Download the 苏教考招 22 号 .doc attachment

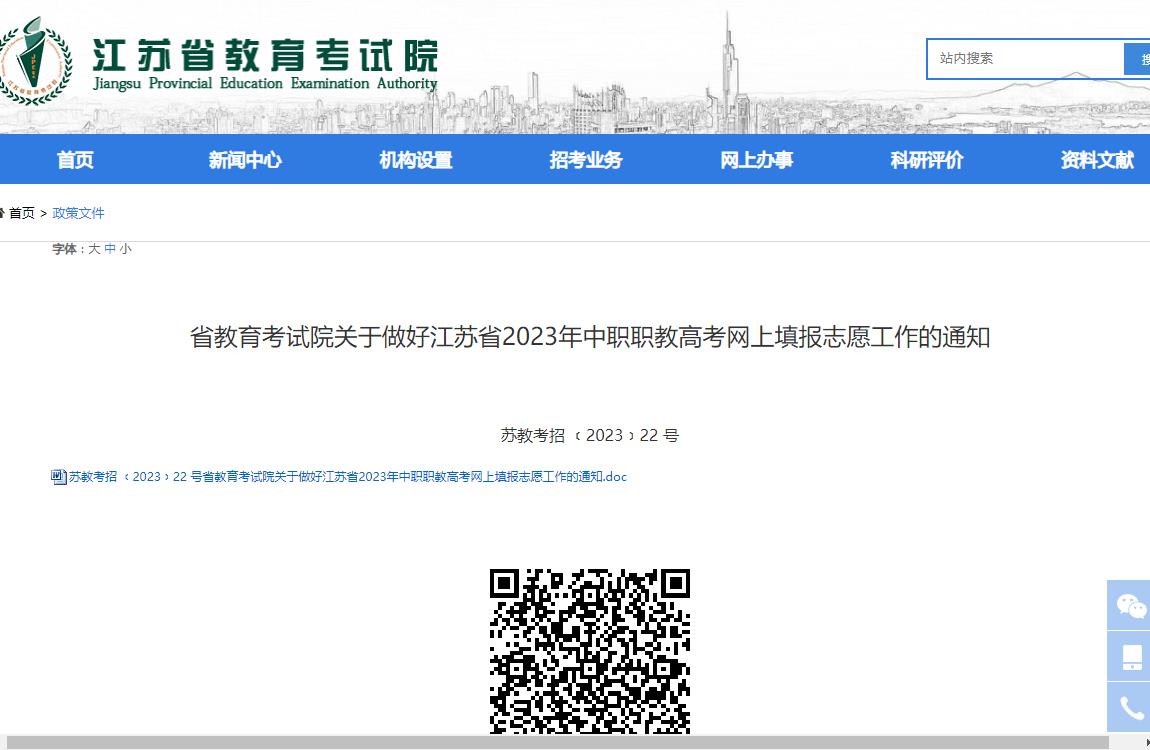coord(348,477)
